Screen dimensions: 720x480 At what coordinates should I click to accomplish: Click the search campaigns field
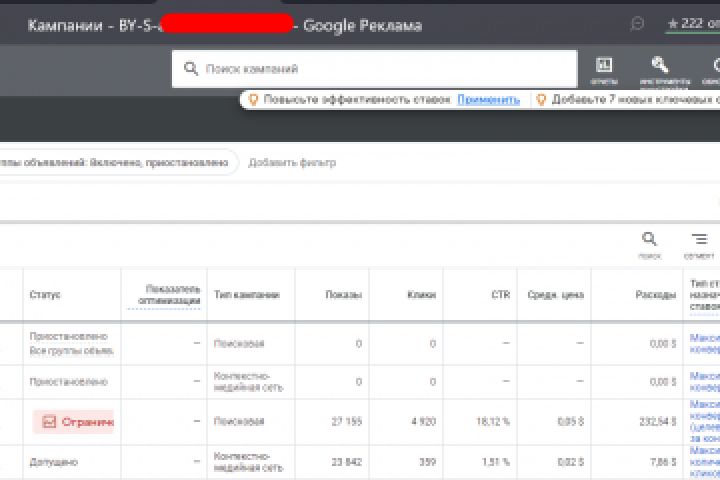(374, 69)
